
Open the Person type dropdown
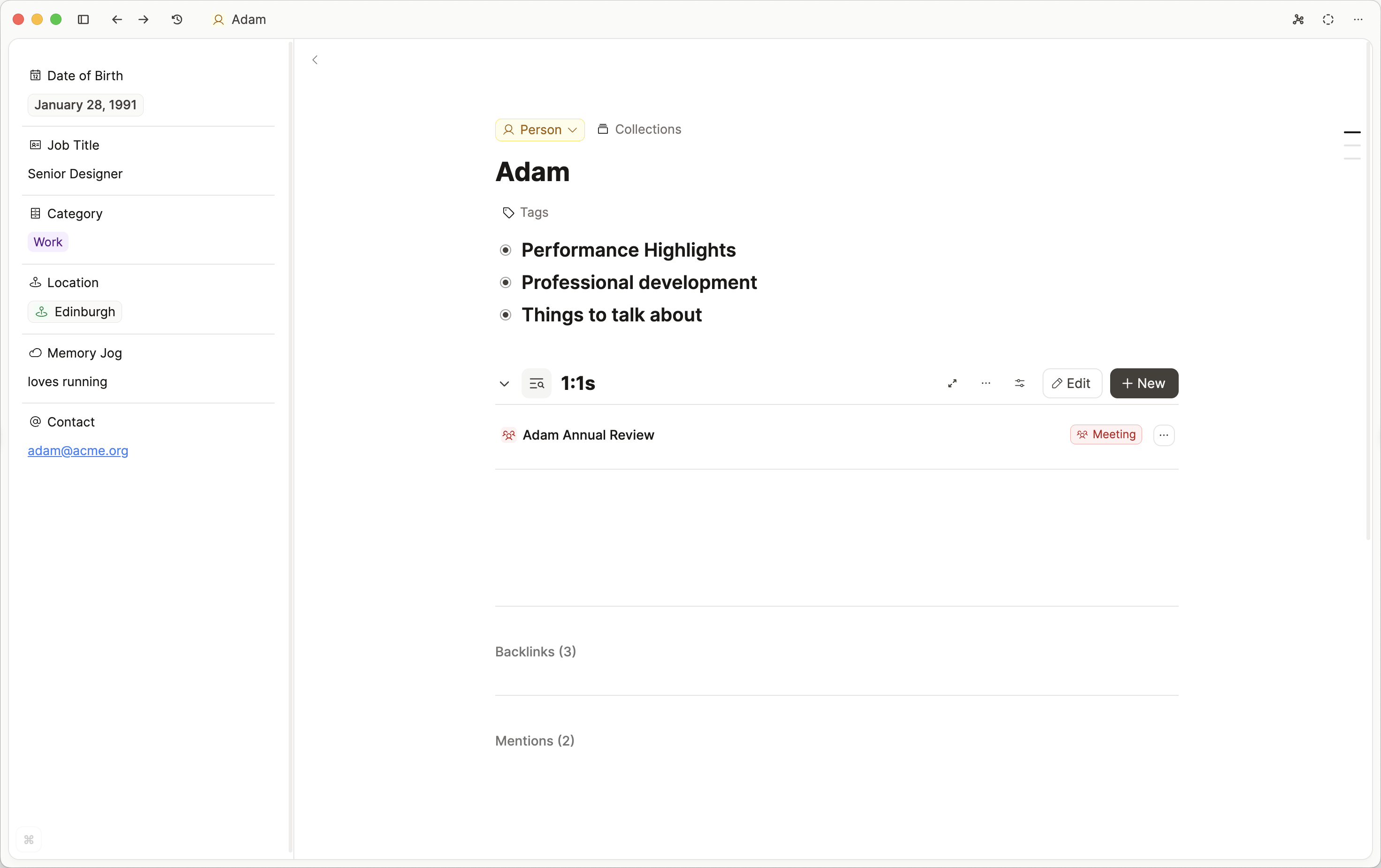[x=540, y=130]
